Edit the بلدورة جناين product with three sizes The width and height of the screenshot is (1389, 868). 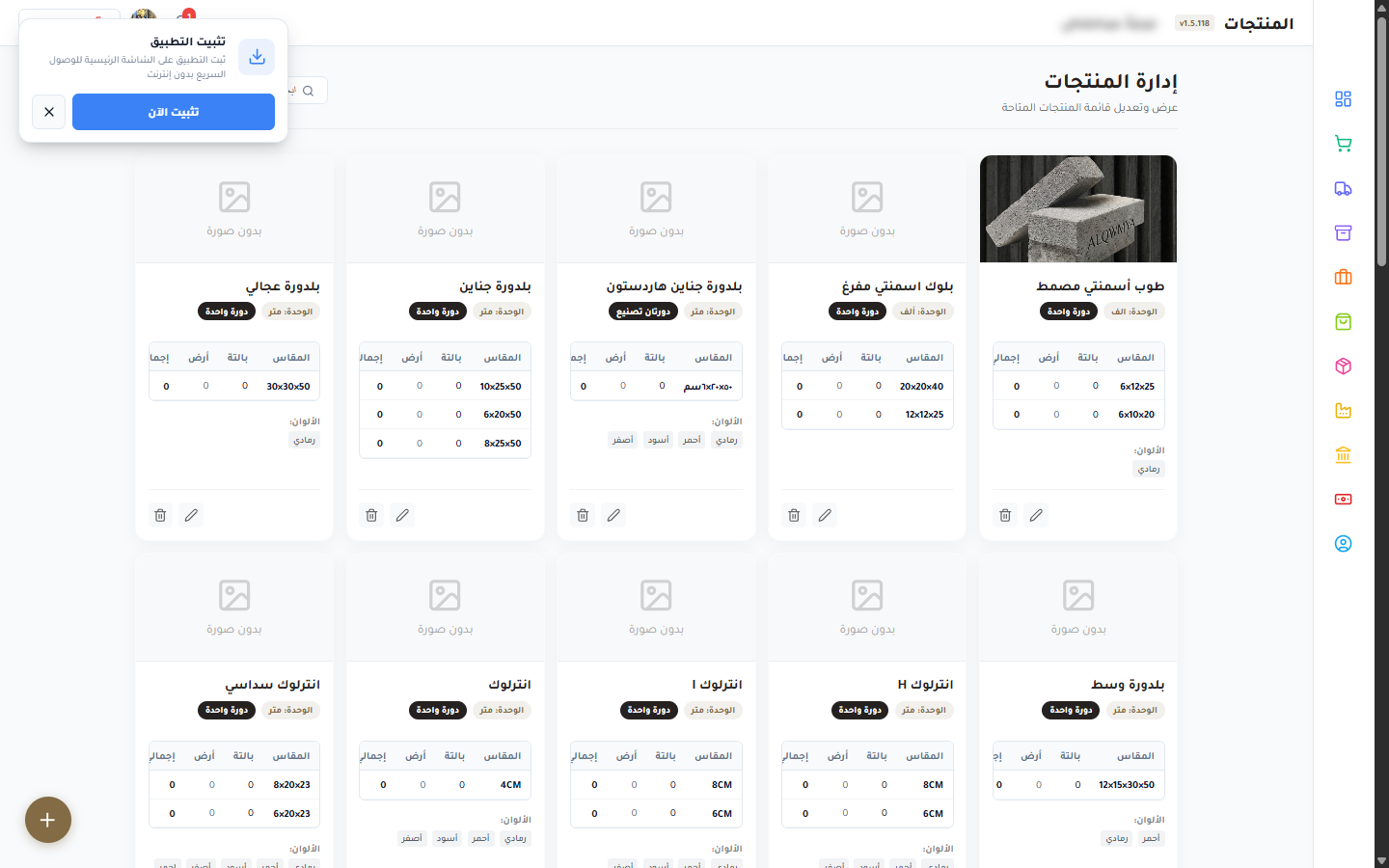tap(402, 515)
